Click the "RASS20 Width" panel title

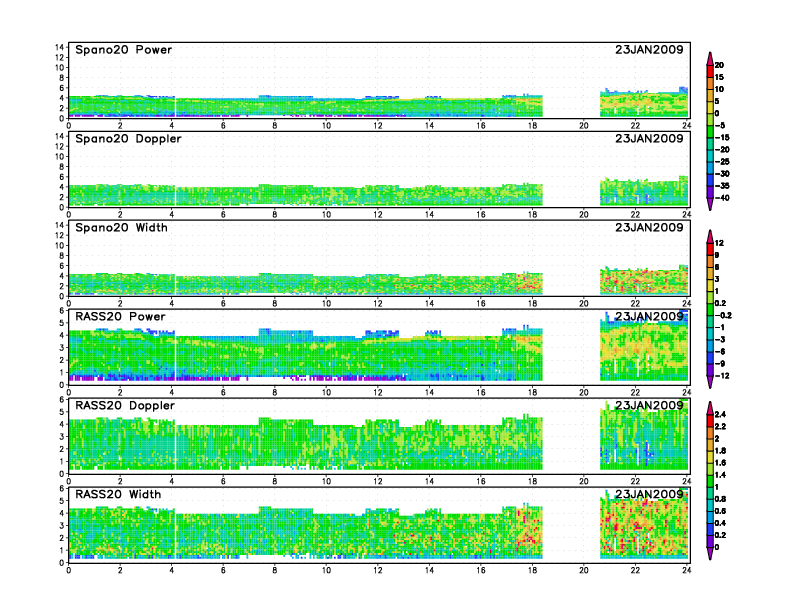pos(118,494)
